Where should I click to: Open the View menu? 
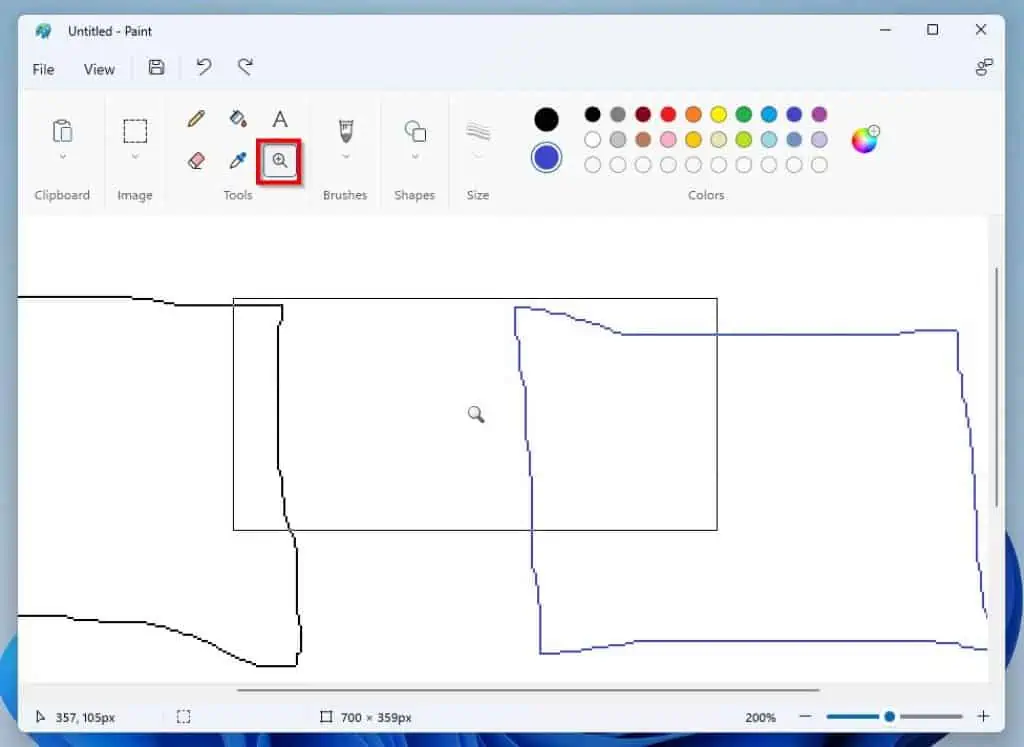pos(99,69)
